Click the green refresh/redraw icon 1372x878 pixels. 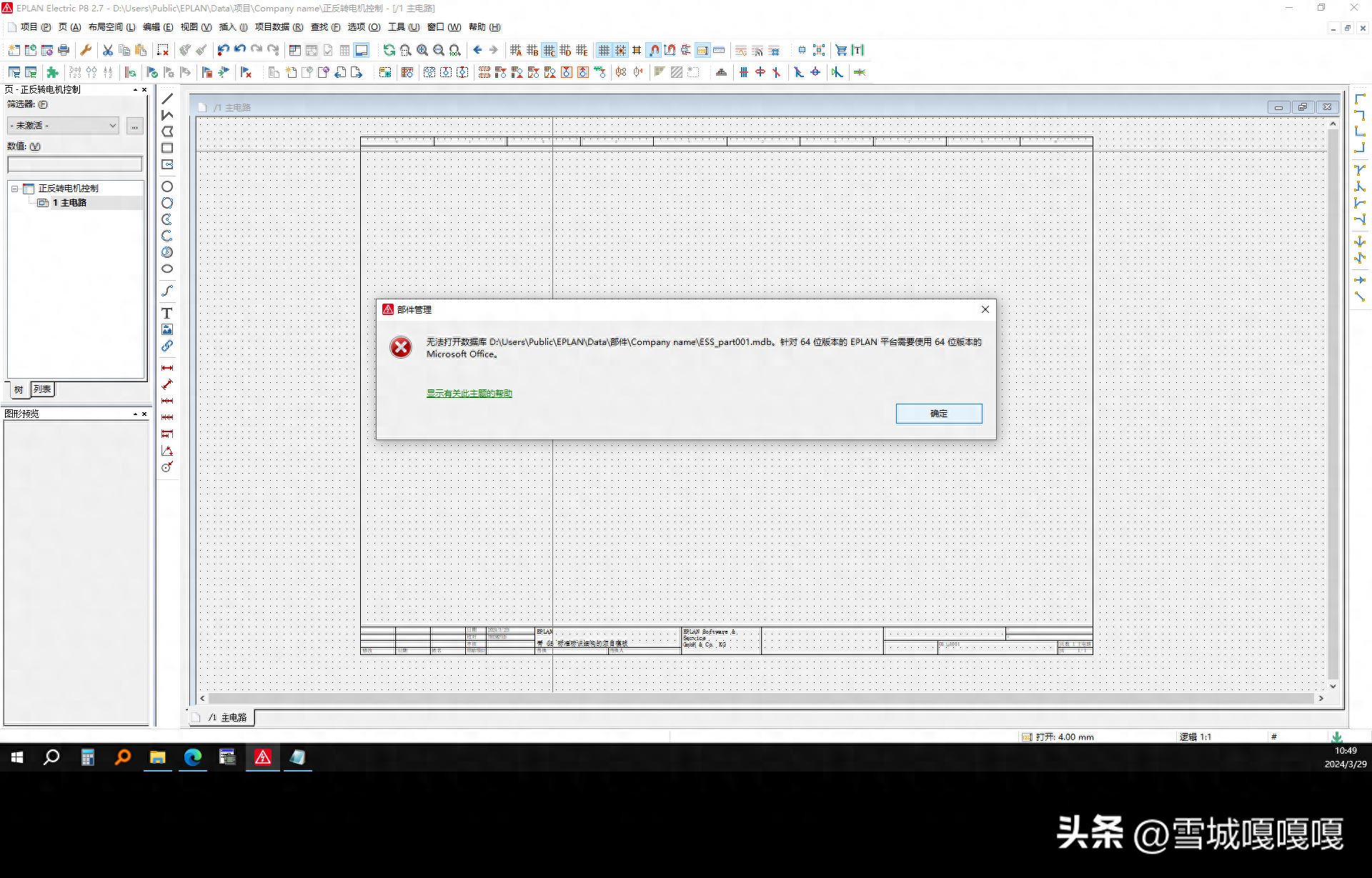[x=389, y=50]
